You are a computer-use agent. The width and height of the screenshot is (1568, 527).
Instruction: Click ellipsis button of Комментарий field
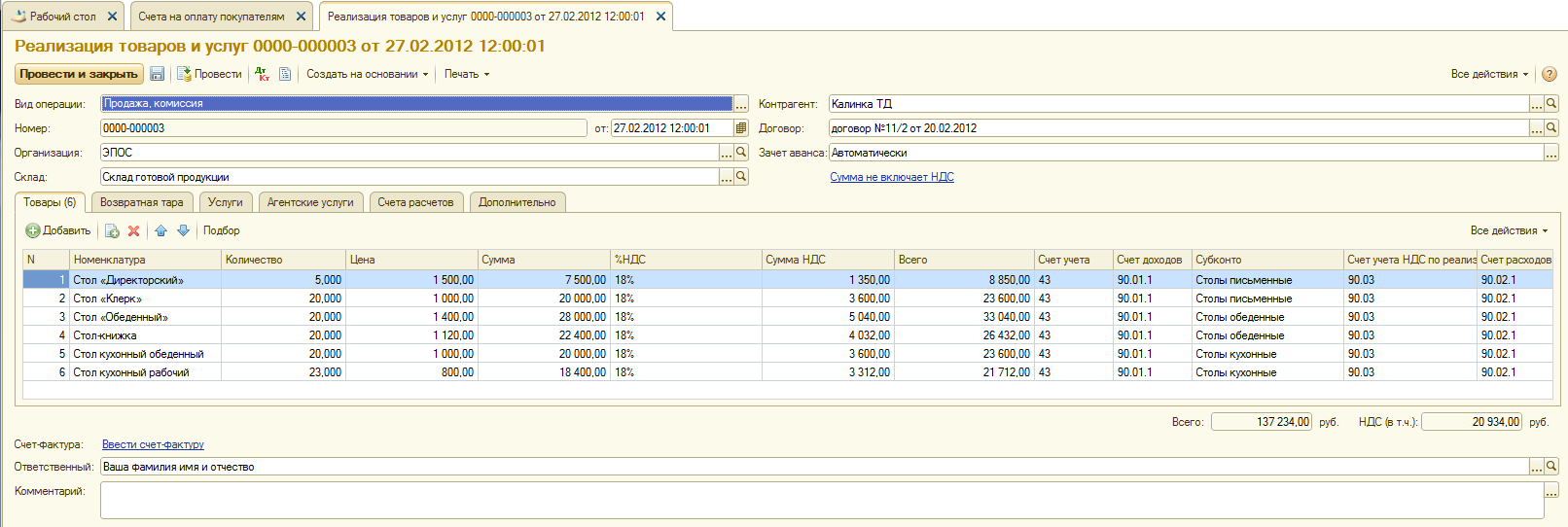[x=1551, y=491]
